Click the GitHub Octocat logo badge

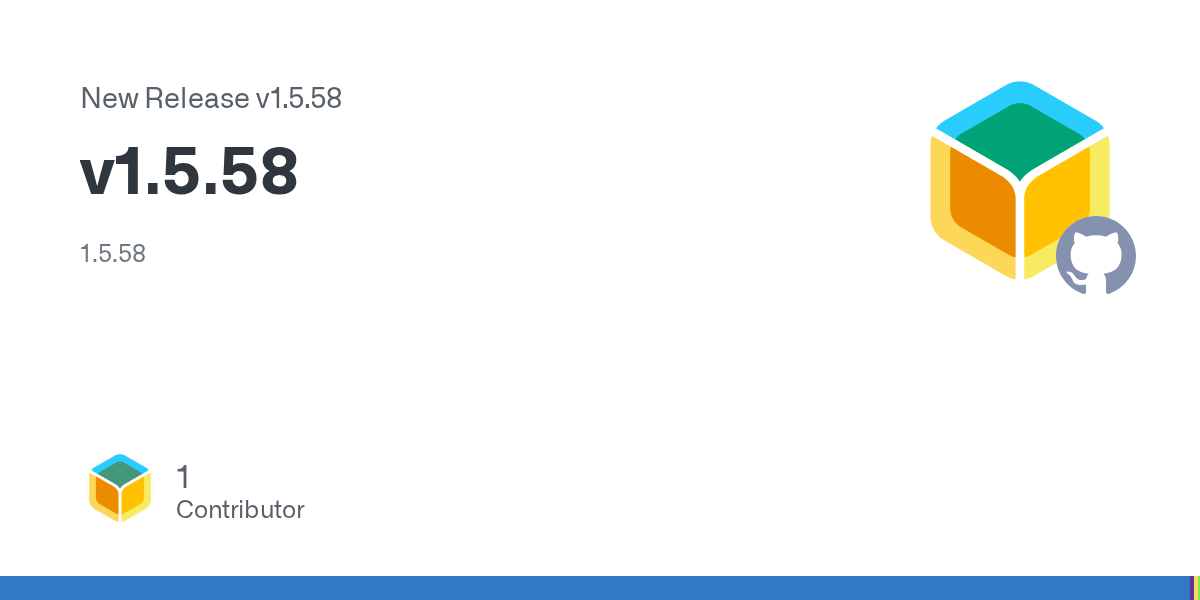click(1096, 256)
